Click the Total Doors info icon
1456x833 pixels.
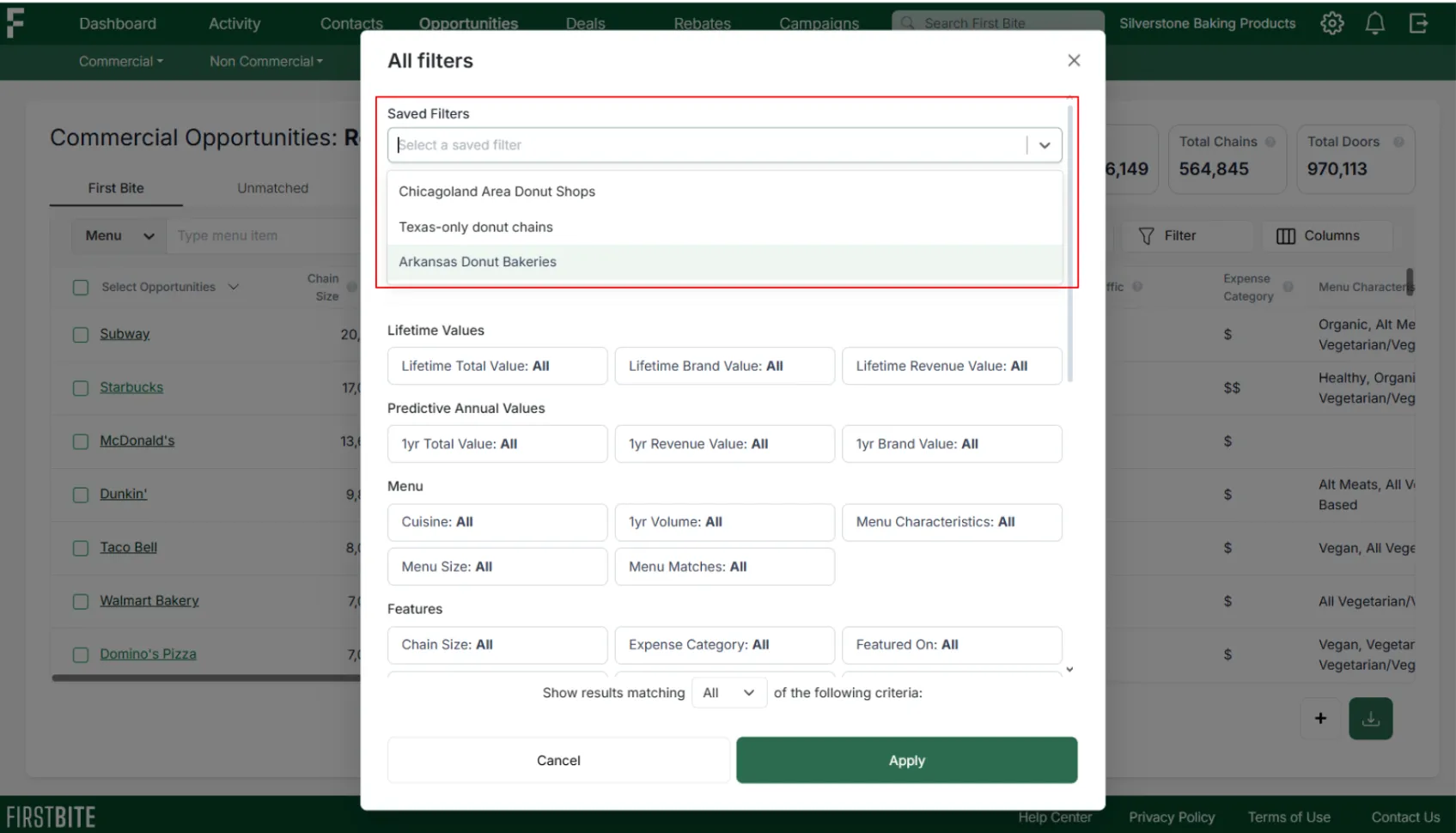click(1398, 142)
